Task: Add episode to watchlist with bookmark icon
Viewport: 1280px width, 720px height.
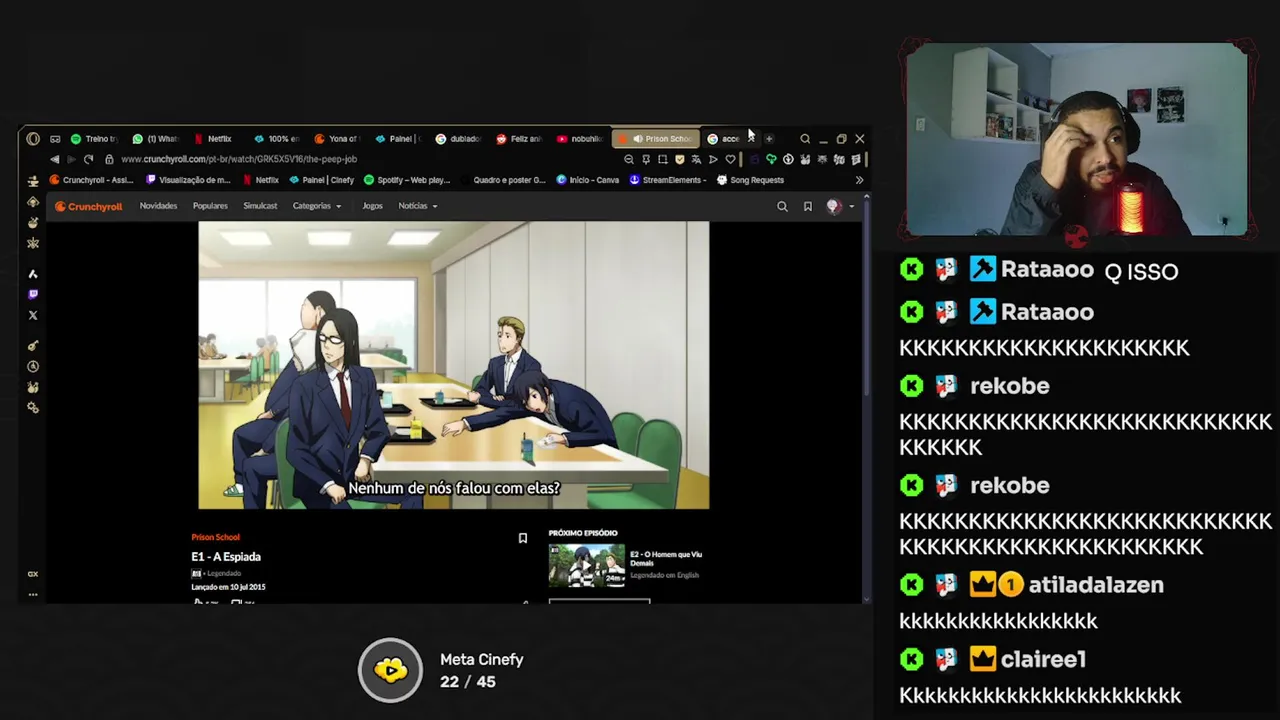Action: coord(522,538)
